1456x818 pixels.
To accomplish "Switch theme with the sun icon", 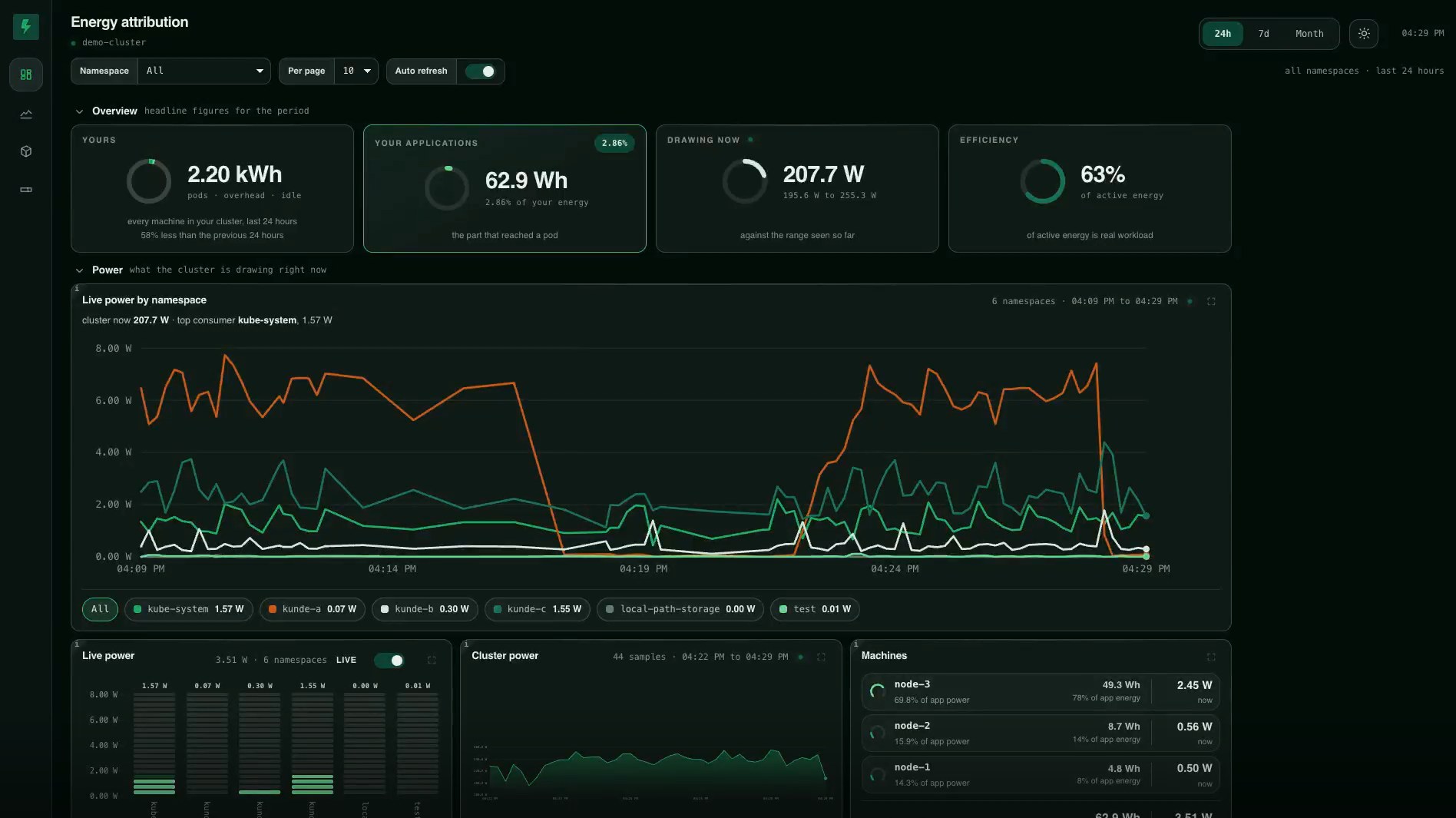I will [1364, 34].
